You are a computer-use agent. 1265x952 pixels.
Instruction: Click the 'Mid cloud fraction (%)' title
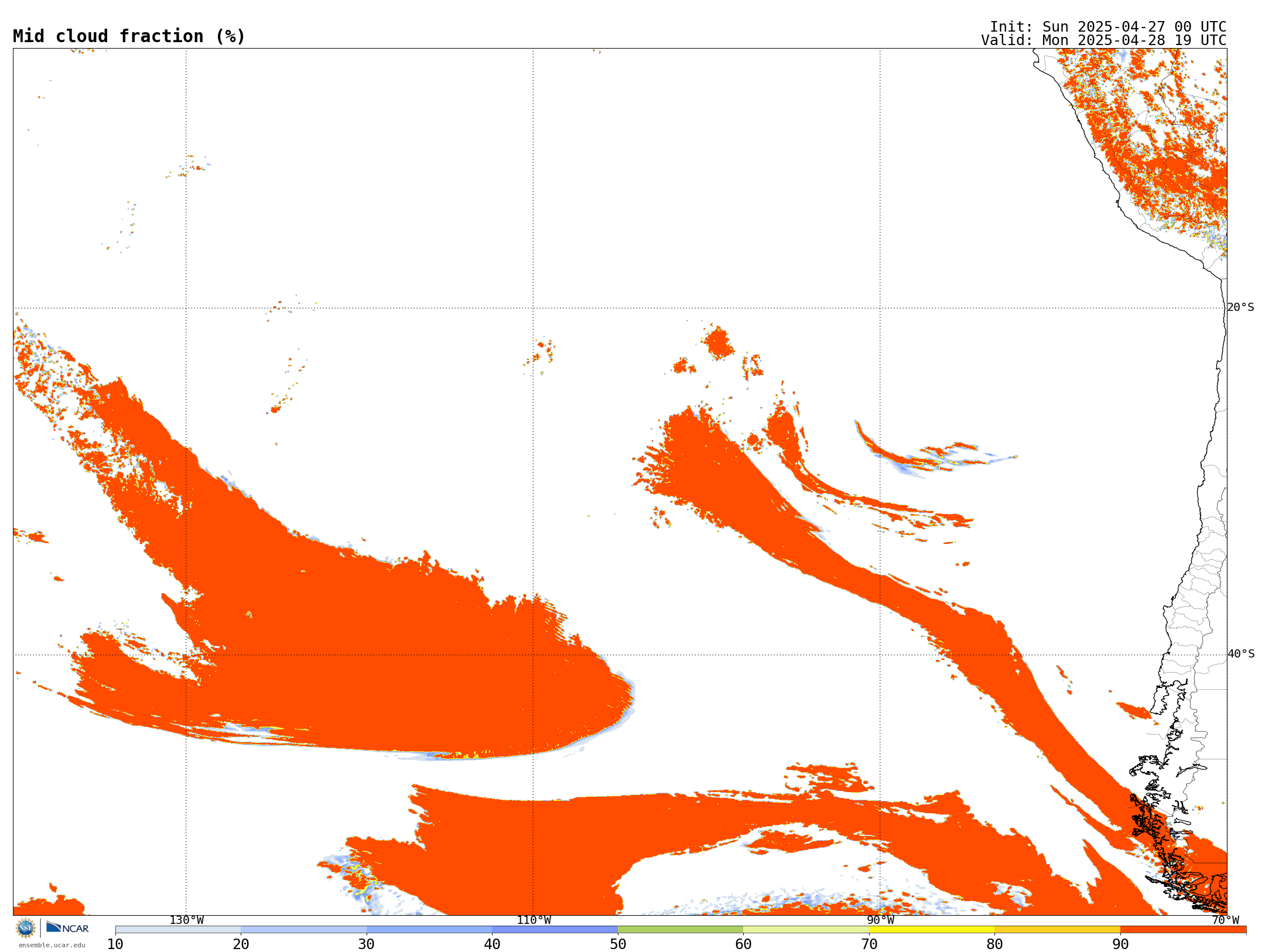(129, 36)
